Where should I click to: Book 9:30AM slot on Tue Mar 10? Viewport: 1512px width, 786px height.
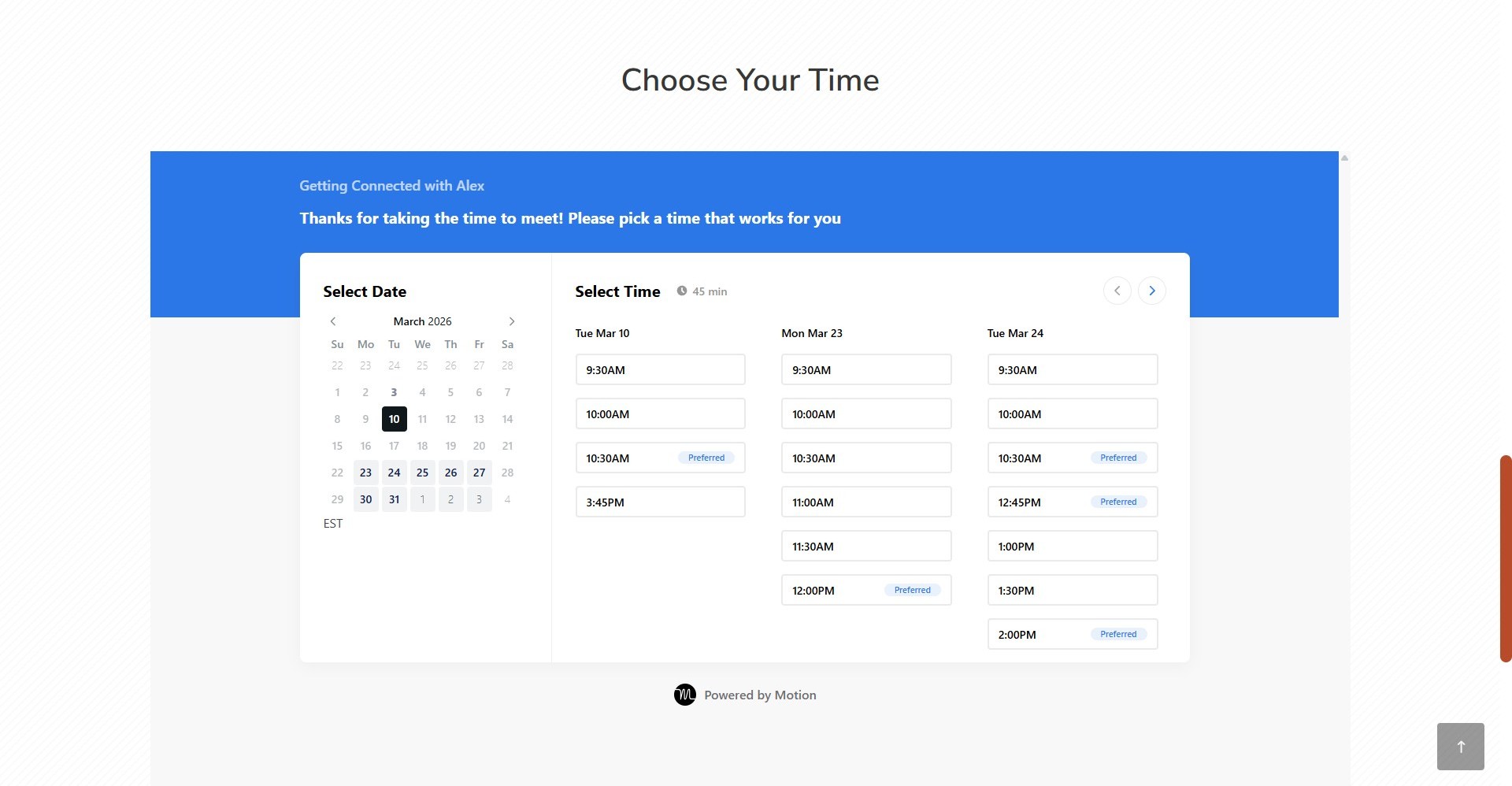click(660, 369)
